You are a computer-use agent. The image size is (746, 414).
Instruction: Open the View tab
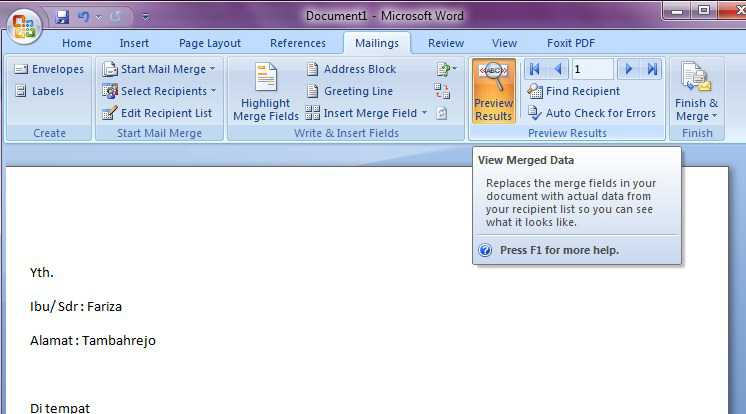click(x=504, y=43)
